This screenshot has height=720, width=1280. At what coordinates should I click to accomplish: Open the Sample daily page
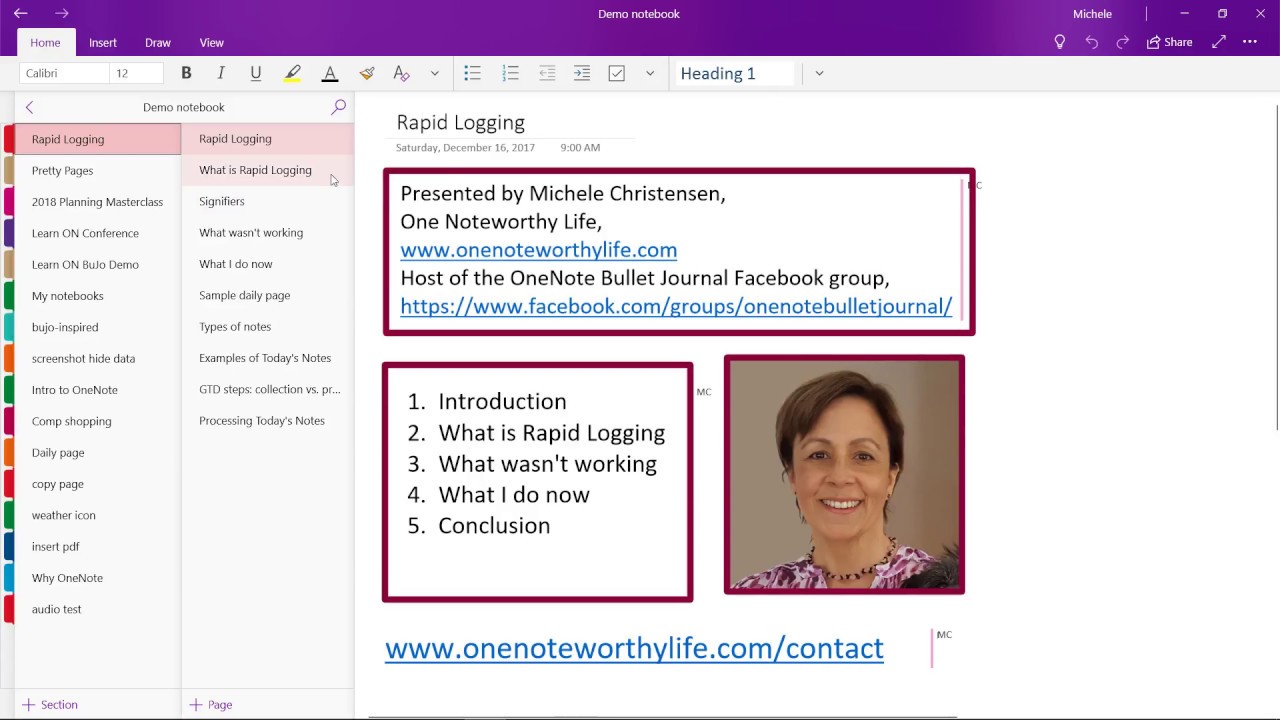268,295
